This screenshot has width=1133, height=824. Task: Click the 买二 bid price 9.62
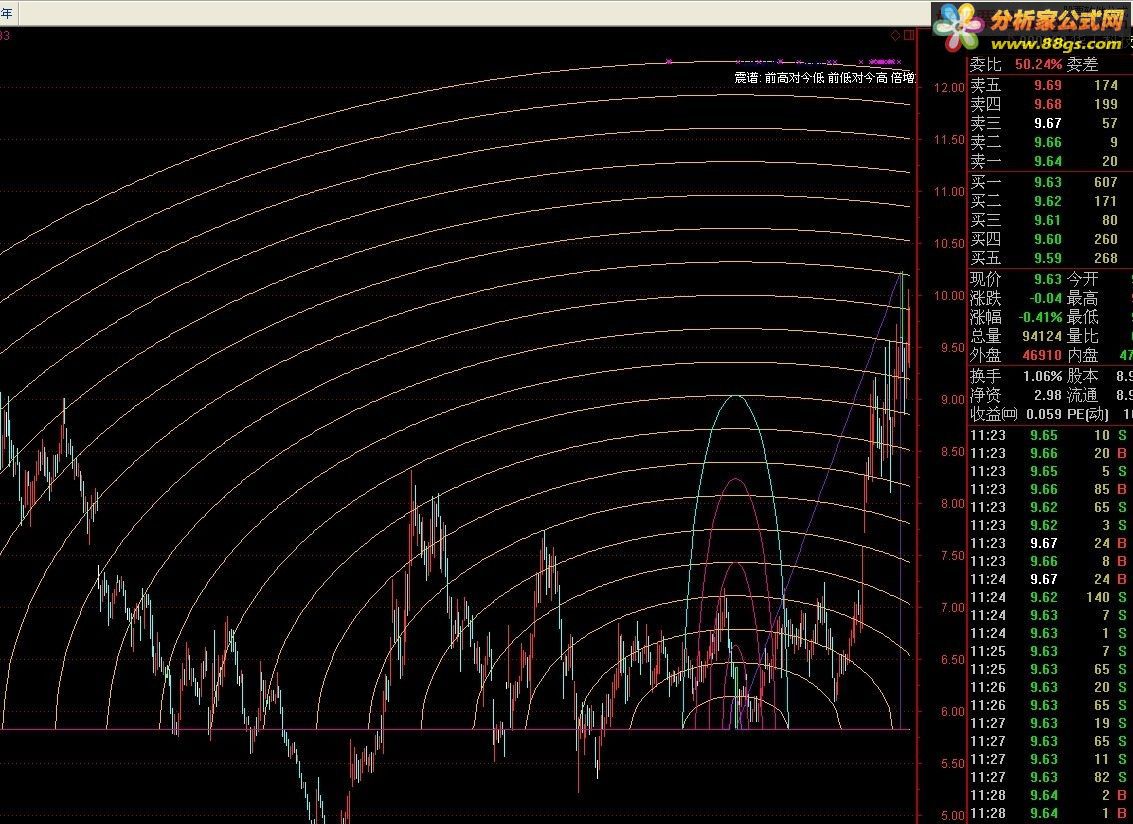[1048, 201]
